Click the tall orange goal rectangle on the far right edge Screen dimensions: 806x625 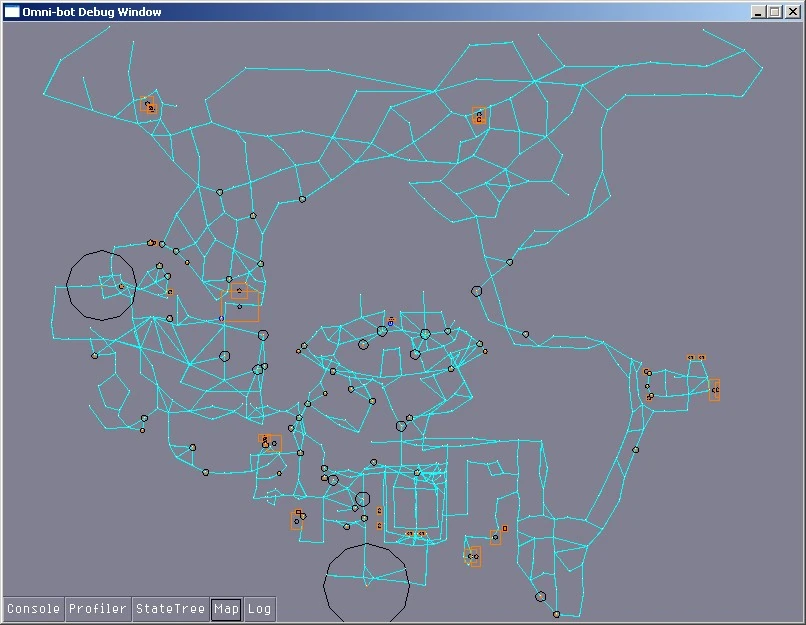pyautogui.click(x=717, y=388)
